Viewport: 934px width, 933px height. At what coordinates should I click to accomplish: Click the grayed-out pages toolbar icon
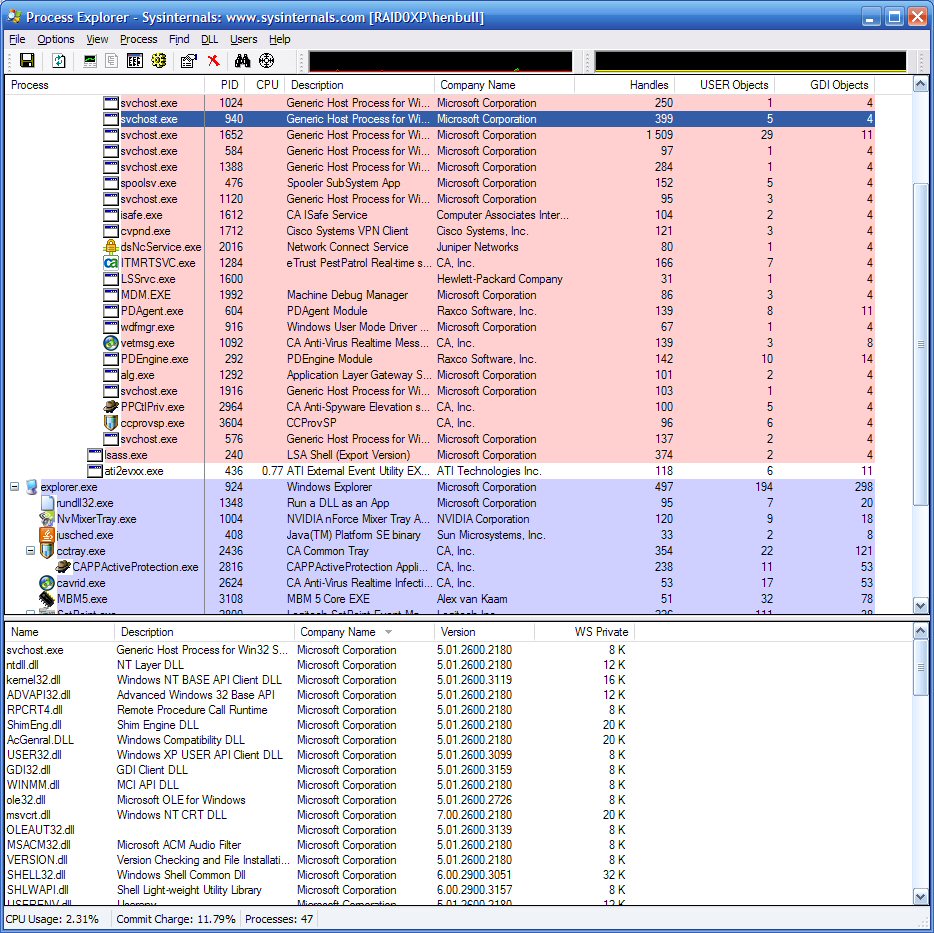tap(111, 60)
